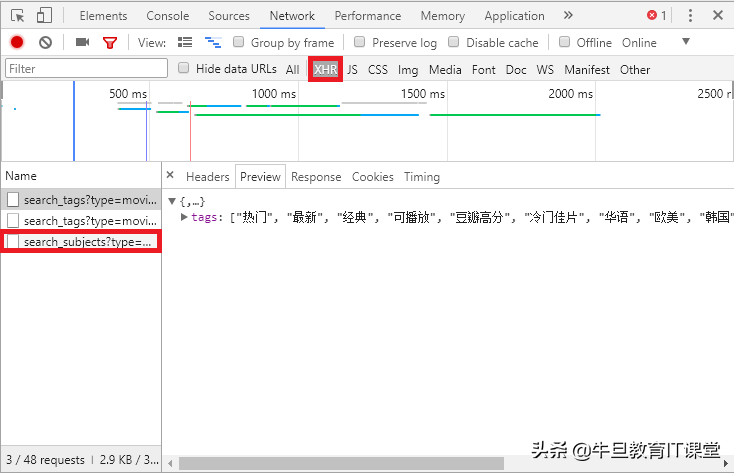Select the Network tab
734x473 pixels.
click(x=292, y=16)
